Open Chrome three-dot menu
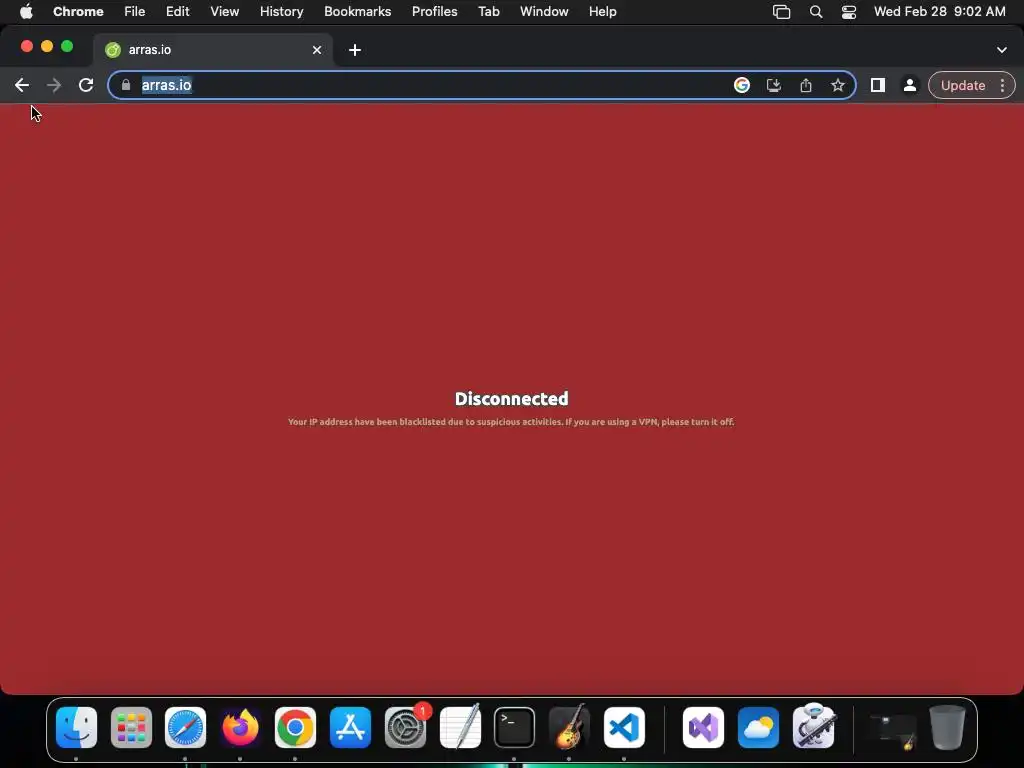 point(1002,86)
